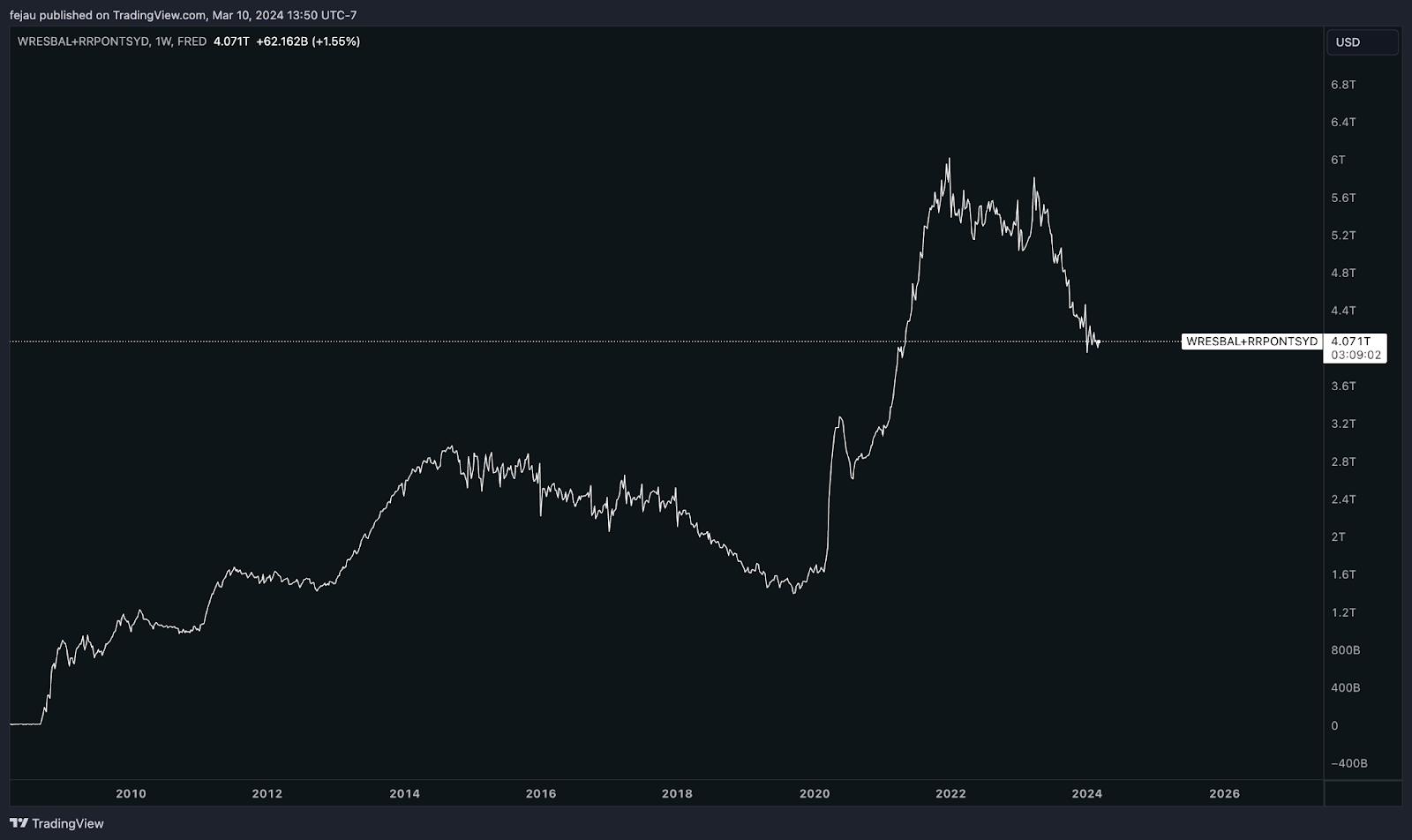This screenshot has height=840, width=1412.
Task: Click the 3.2T price axis label
Action: tap(1343, 424)
